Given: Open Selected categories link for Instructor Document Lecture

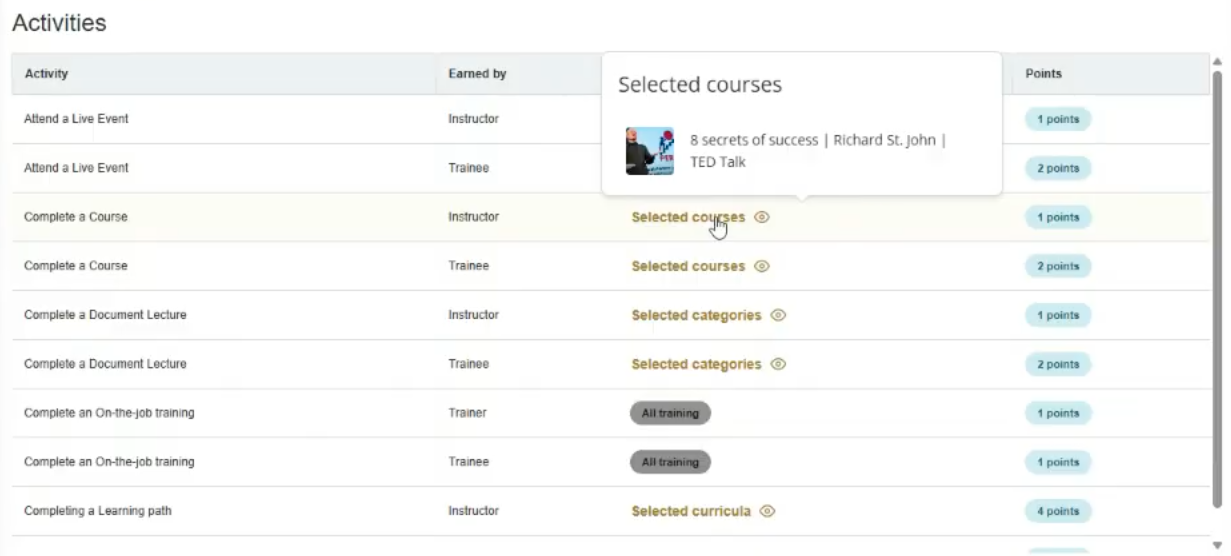Looking at the screenshot, I should (x=696, y=315).
